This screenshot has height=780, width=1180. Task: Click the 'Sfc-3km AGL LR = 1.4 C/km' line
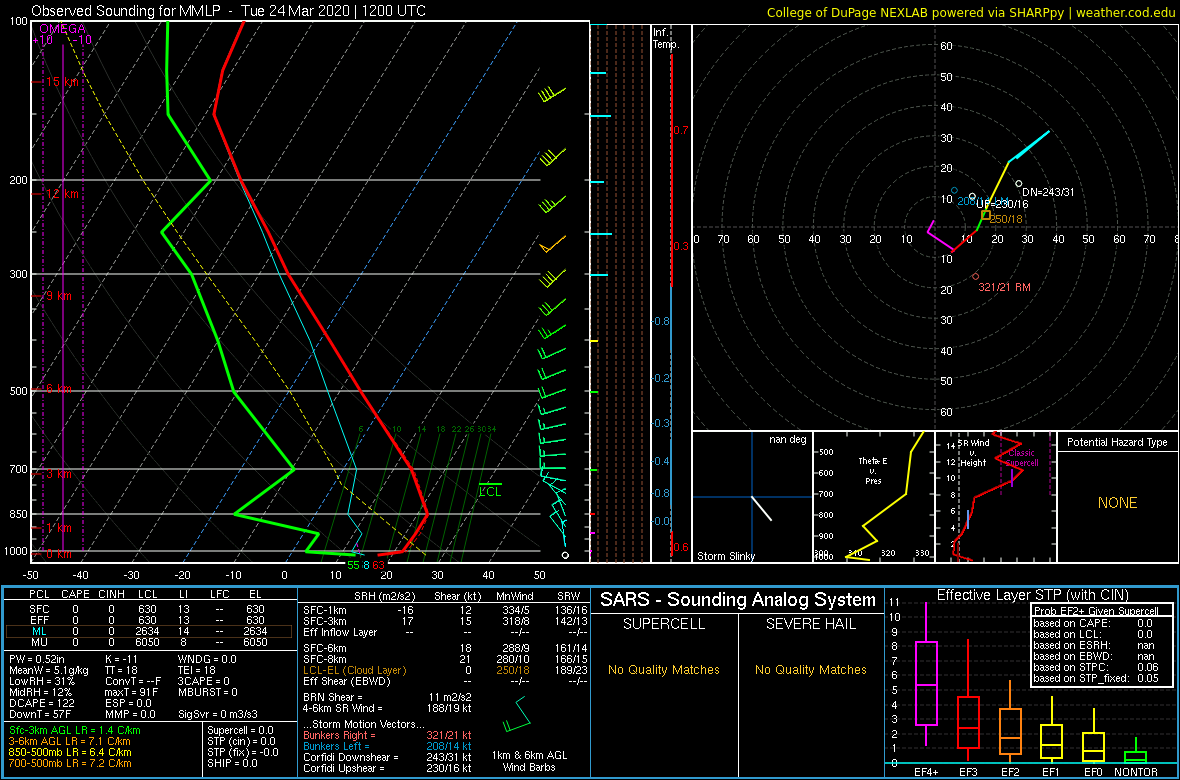point(75,730)
